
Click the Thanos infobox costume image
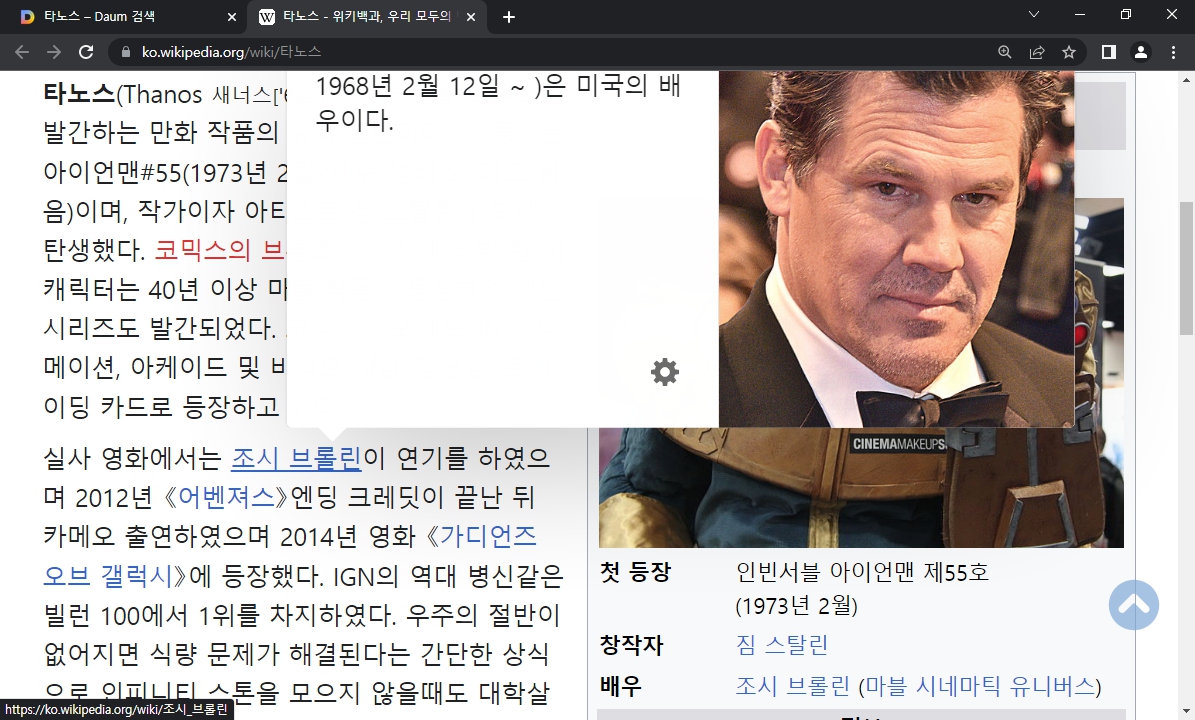click(861, 488)
